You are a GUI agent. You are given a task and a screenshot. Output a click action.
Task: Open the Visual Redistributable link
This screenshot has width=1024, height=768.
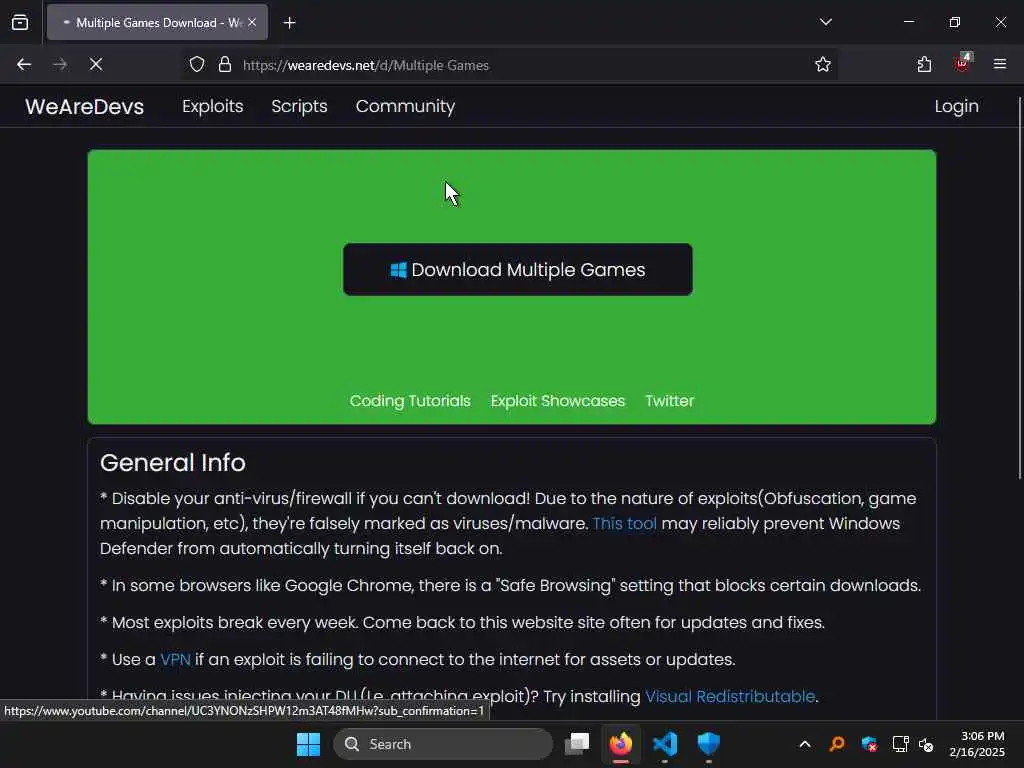pyautogui.click(x=730, y=696)
